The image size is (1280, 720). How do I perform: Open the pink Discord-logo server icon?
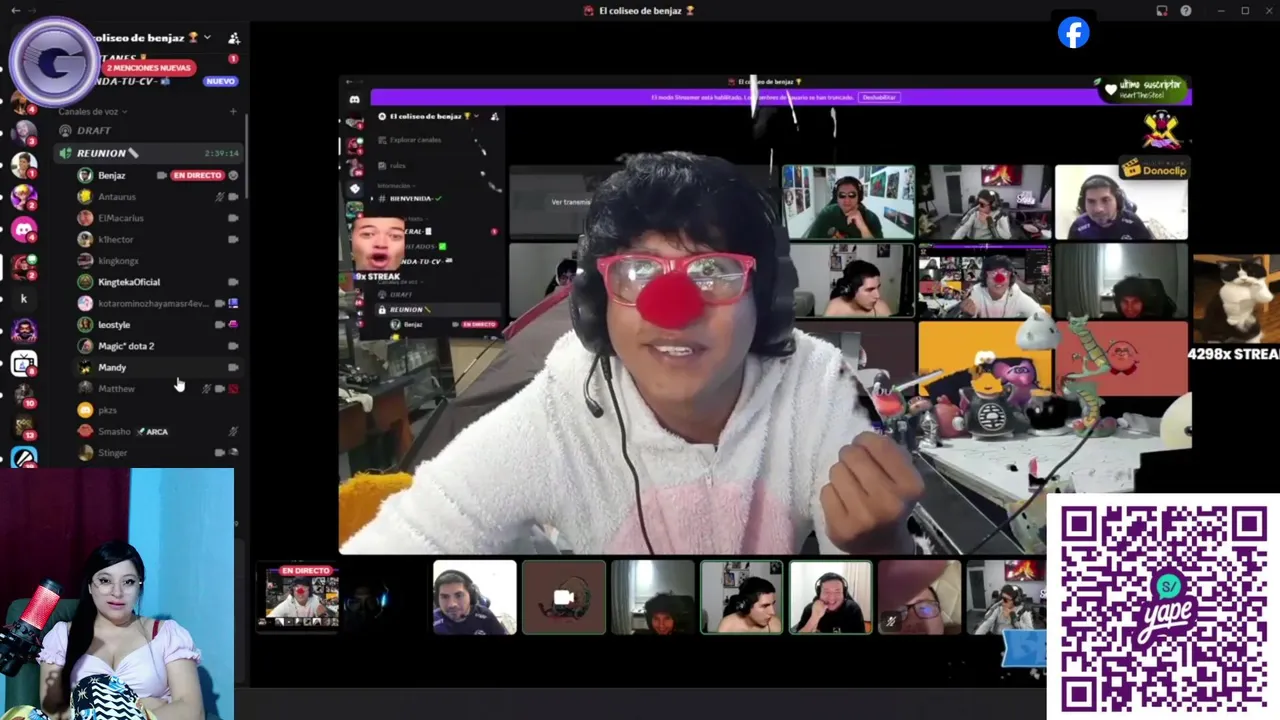[x=24, y=230]
